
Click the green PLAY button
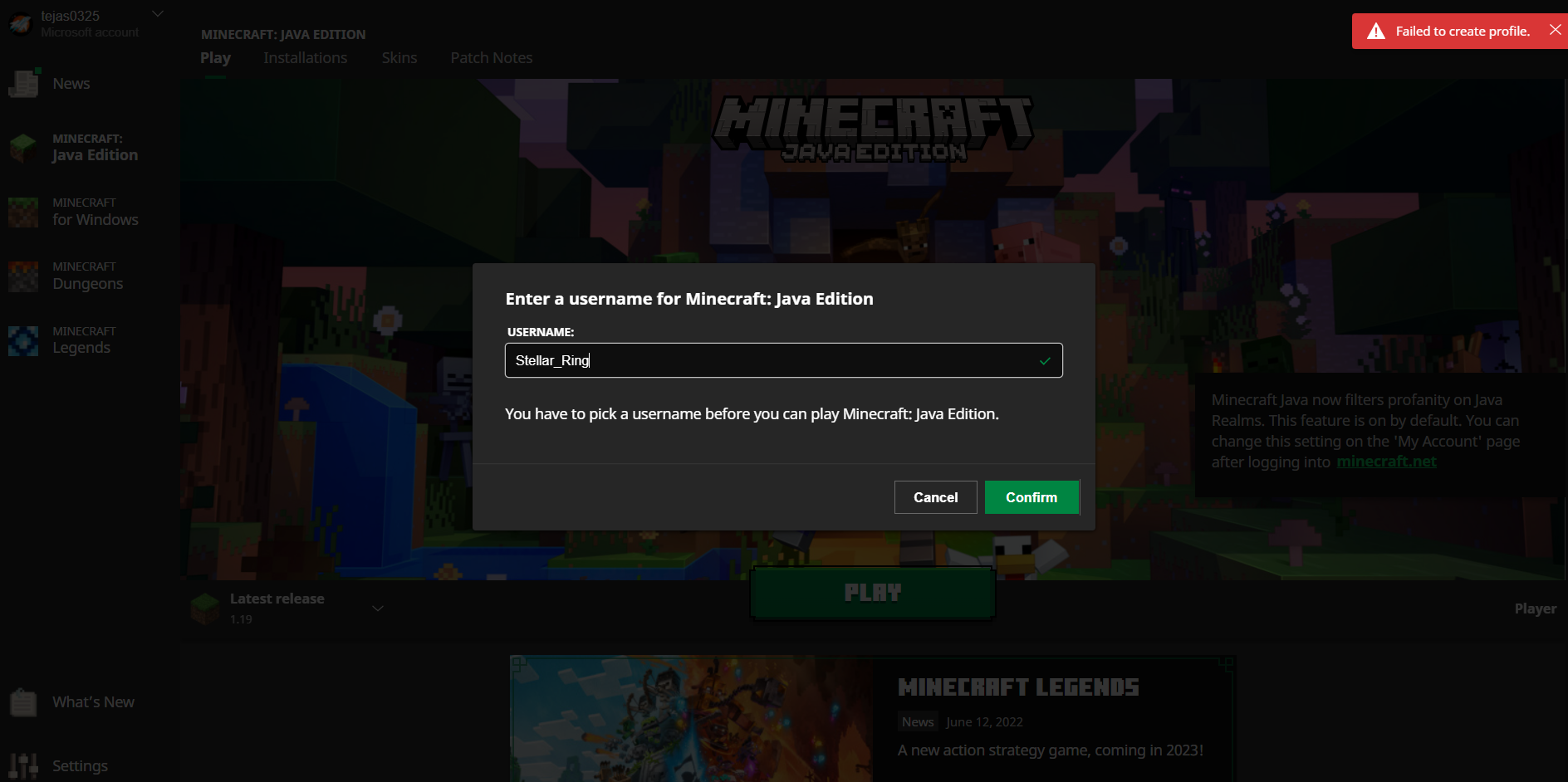tap(873, 593)
